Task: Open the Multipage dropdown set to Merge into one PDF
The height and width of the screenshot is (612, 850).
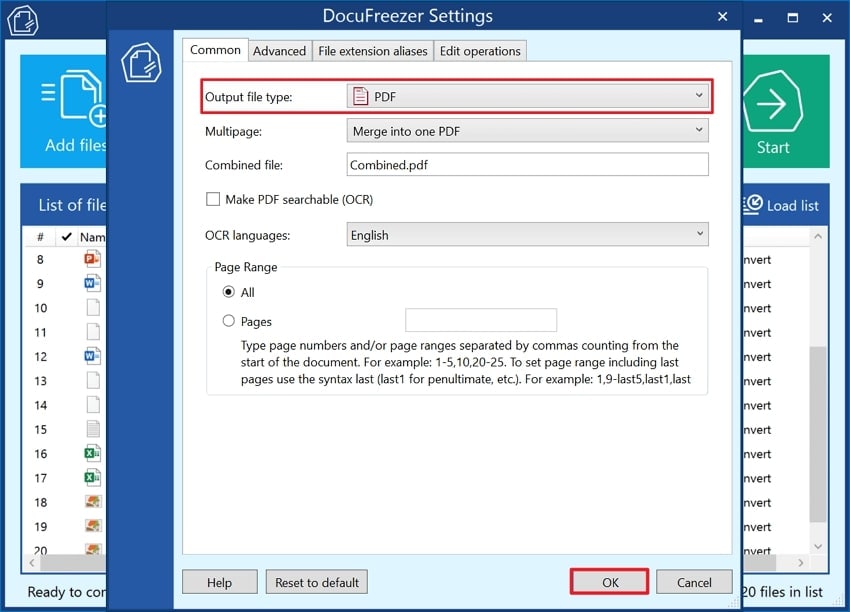Action: pos(527,131)
